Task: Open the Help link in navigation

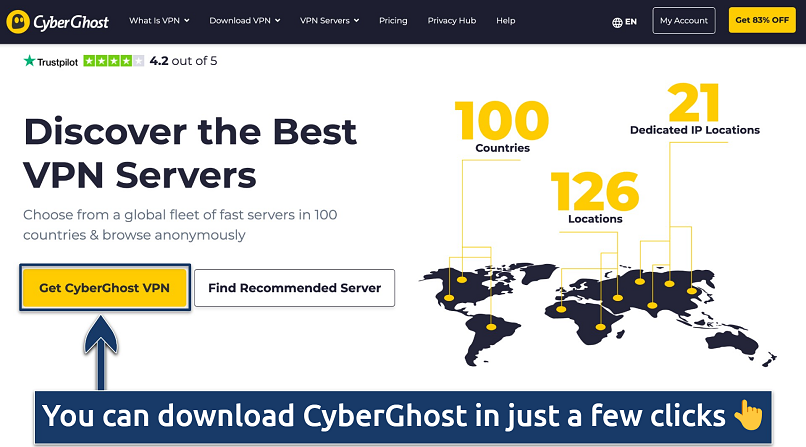Action: (x=506, y=20)
